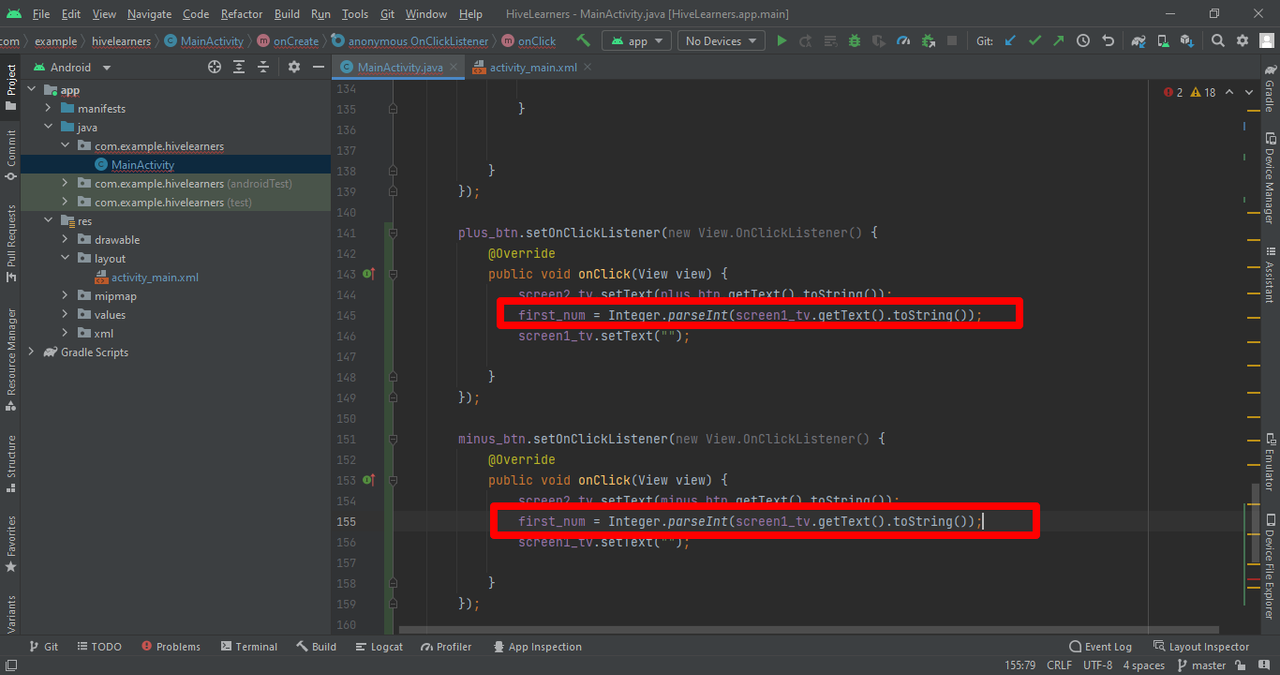Expand the mipmap folder

pos(64,296)
